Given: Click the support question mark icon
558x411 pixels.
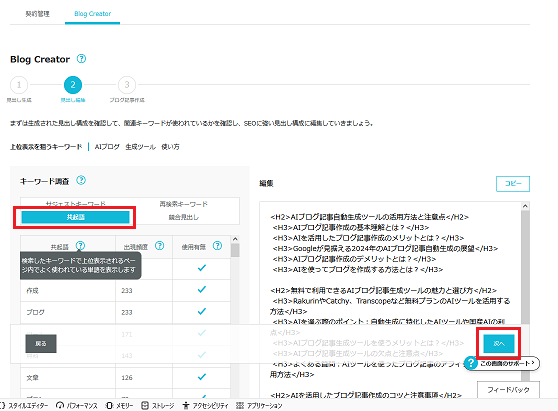Looking at the screenshot, I should 471,363.
